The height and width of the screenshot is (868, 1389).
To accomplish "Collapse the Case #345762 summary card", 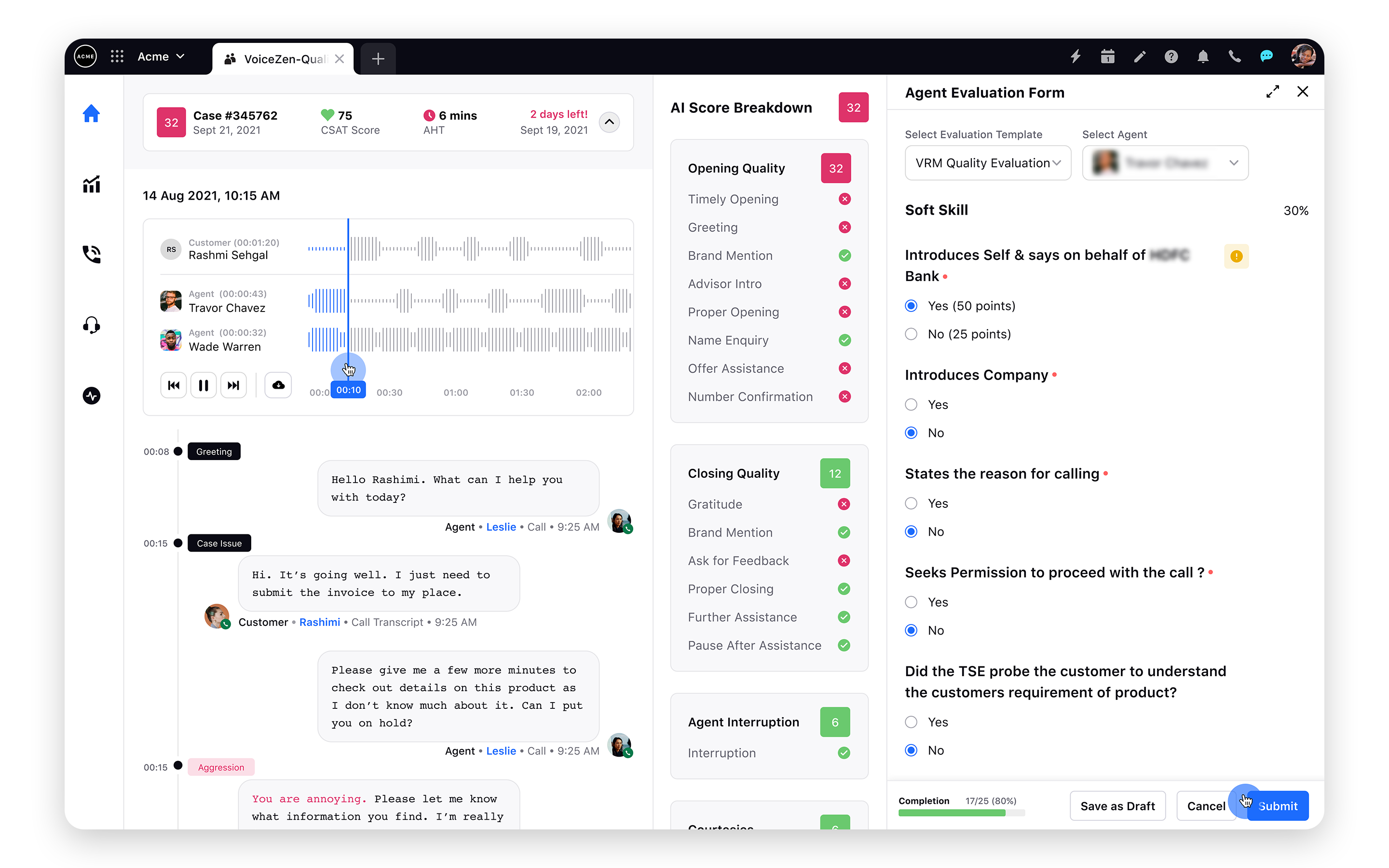I will 610,122.
